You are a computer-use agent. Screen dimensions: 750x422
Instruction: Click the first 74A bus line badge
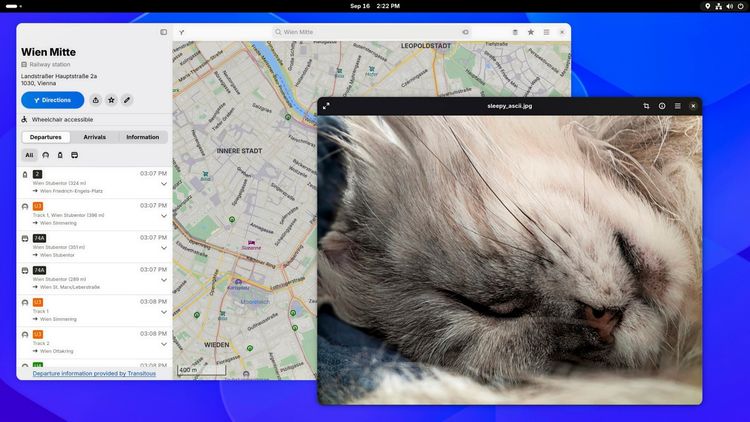tap(39, 238)
